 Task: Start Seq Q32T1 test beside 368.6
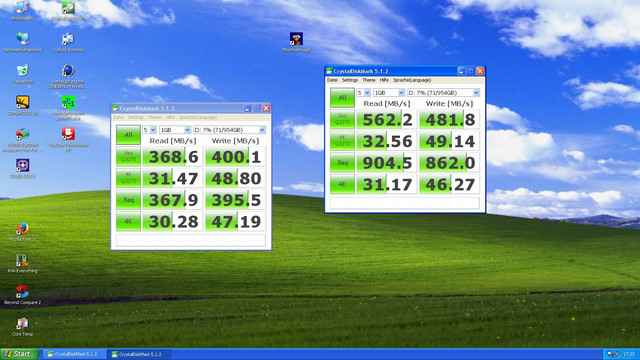[x=128, y=156]
